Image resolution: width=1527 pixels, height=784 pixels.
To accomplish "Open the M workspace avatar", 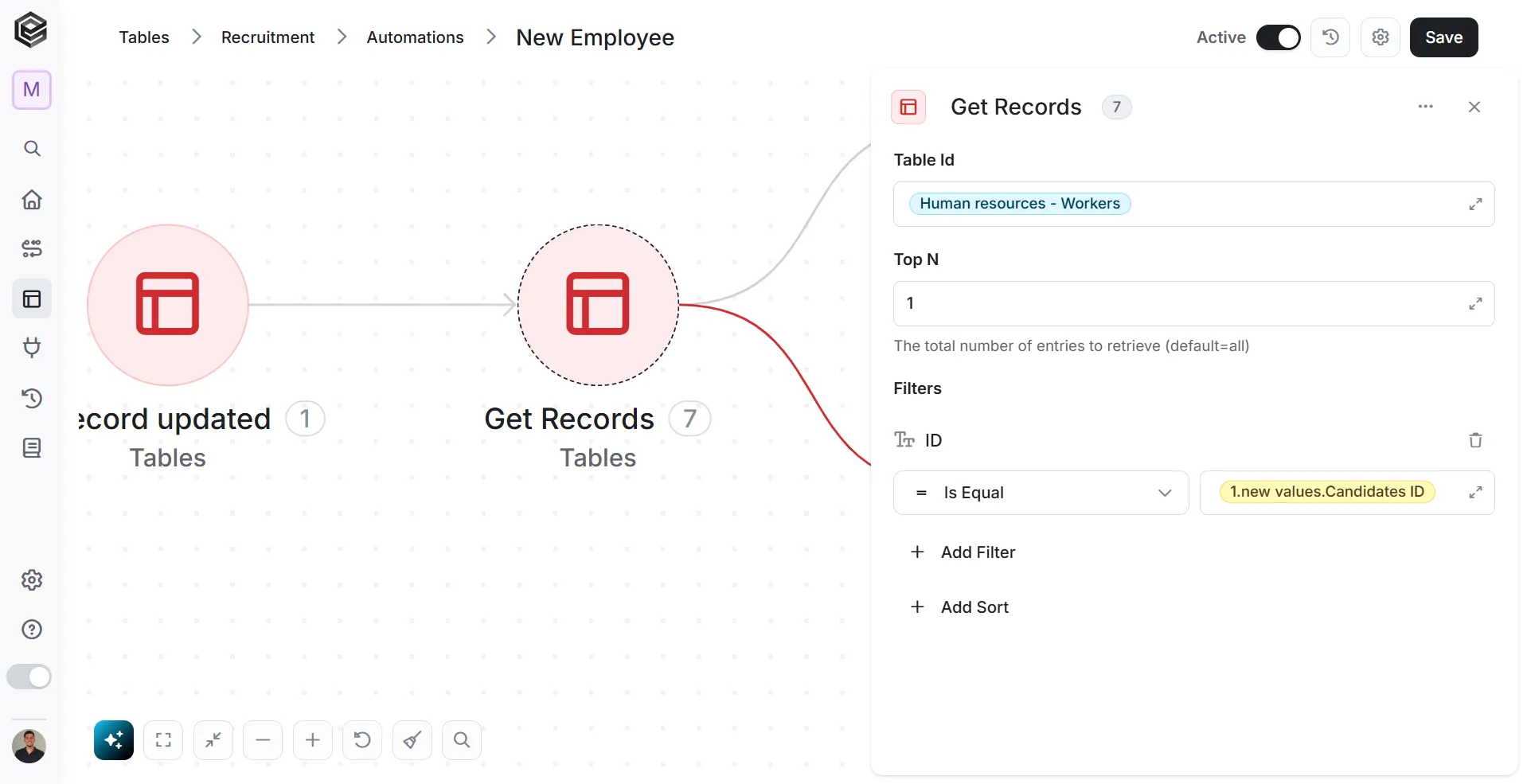I will (x=32, y=90).
